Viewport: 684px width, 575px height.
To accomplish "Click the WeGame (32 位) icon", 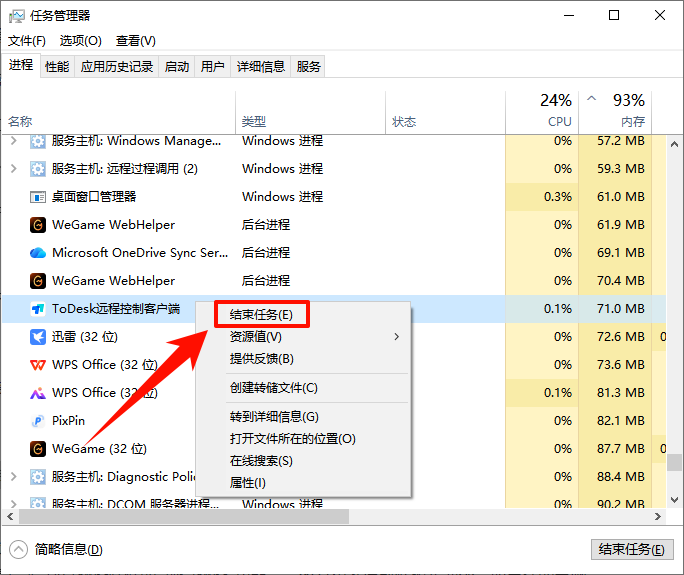I will 38,449.
